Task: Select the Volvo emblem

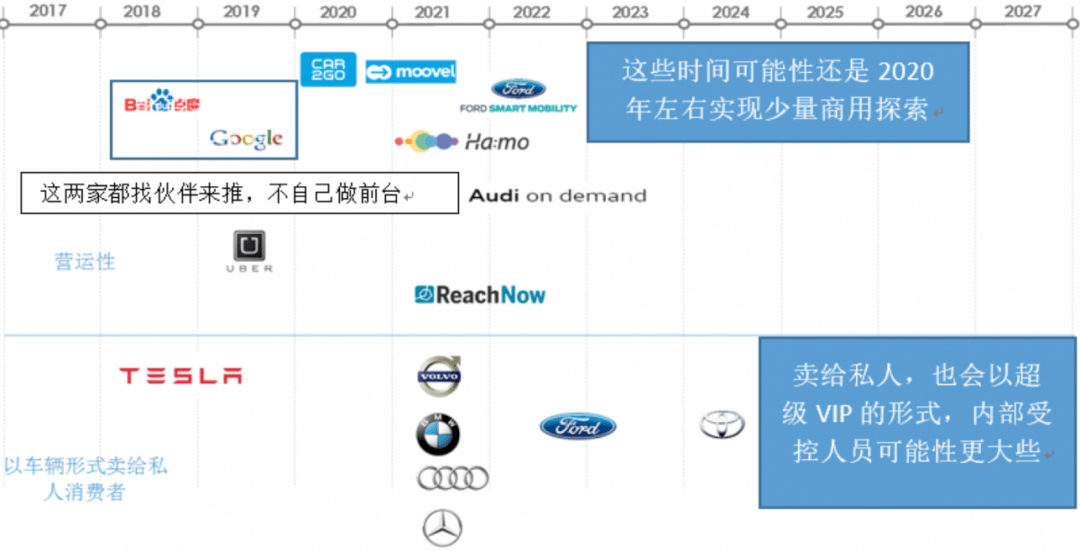Action: [440, 376]
